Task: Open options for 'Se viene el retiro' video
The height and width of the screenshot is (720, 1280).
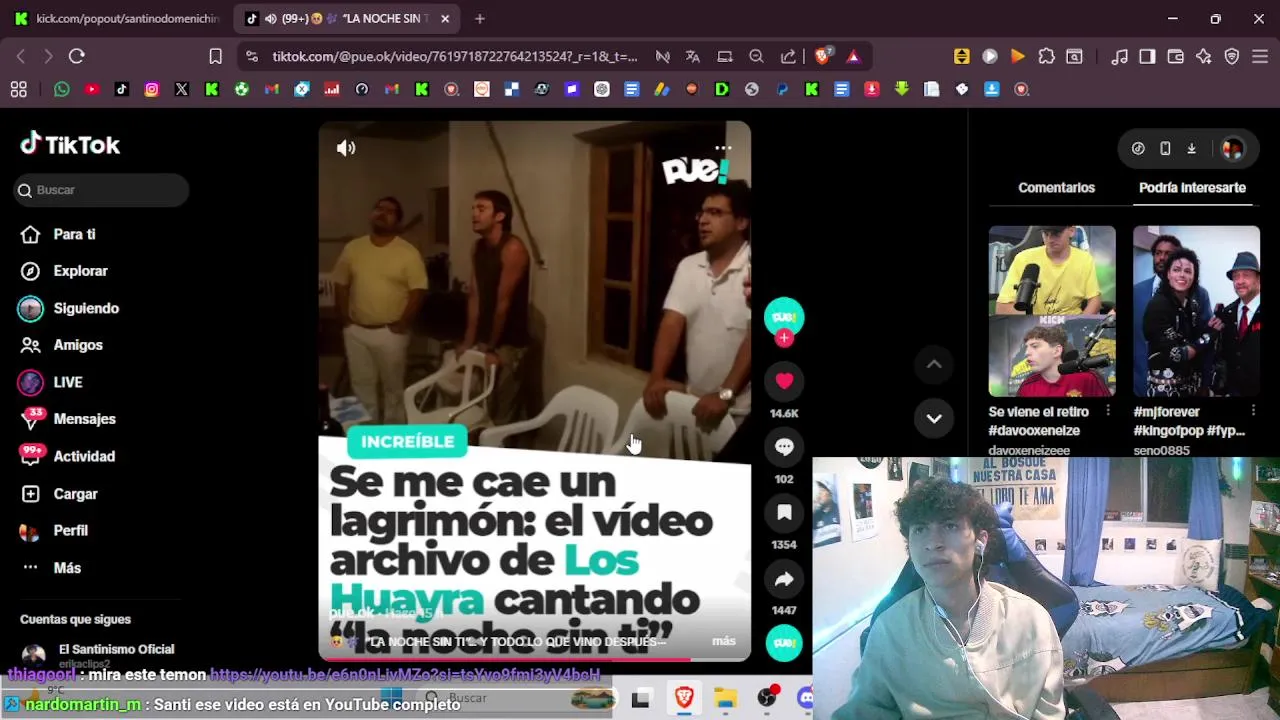Action: (x=1108, y=411)
